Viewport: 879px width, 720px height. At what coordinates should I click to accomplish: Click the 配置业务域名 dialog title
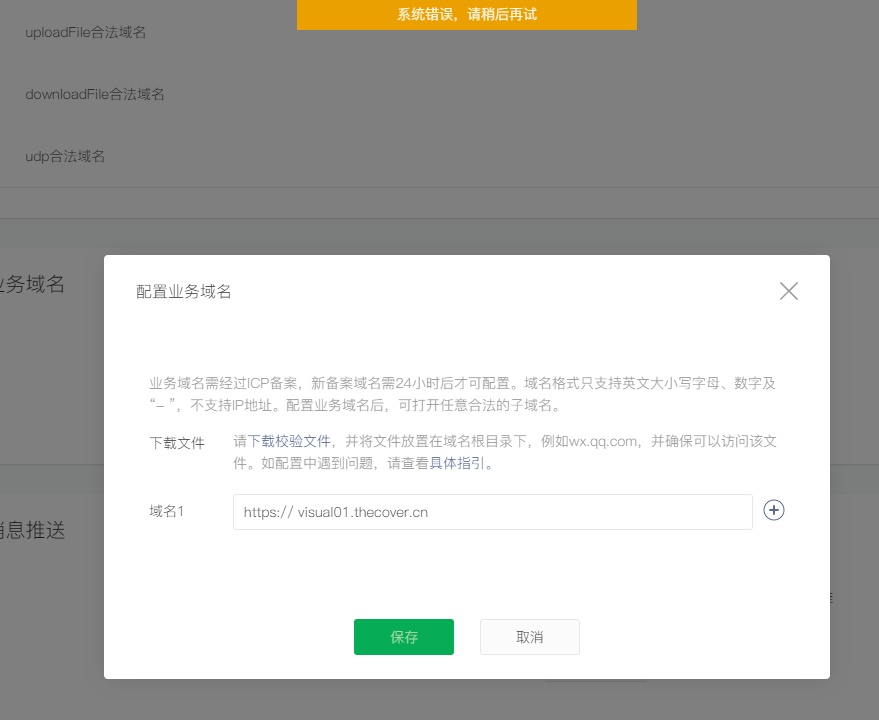(x=184, y=292)
